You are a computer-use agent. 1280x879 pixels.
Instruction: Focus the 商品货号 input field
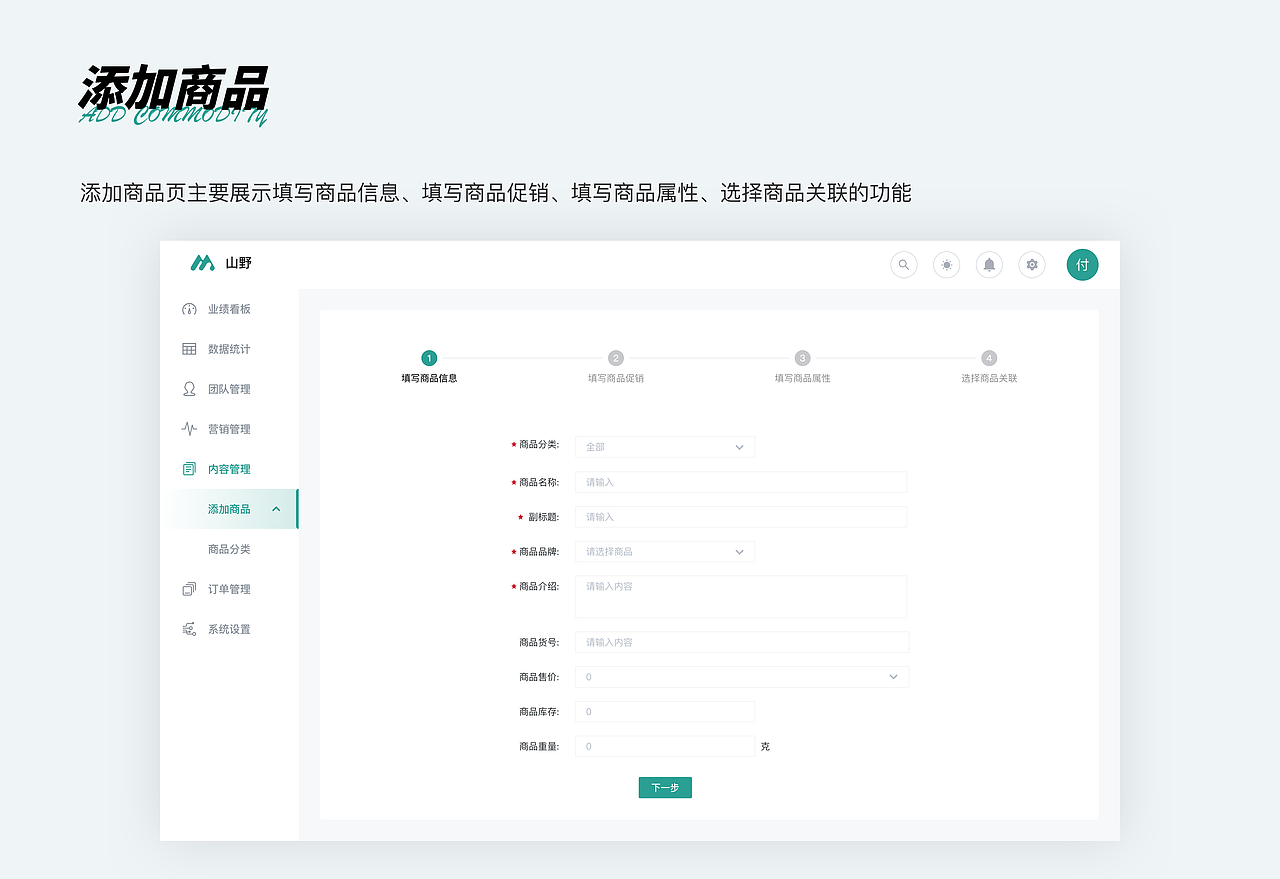[742, 642]
